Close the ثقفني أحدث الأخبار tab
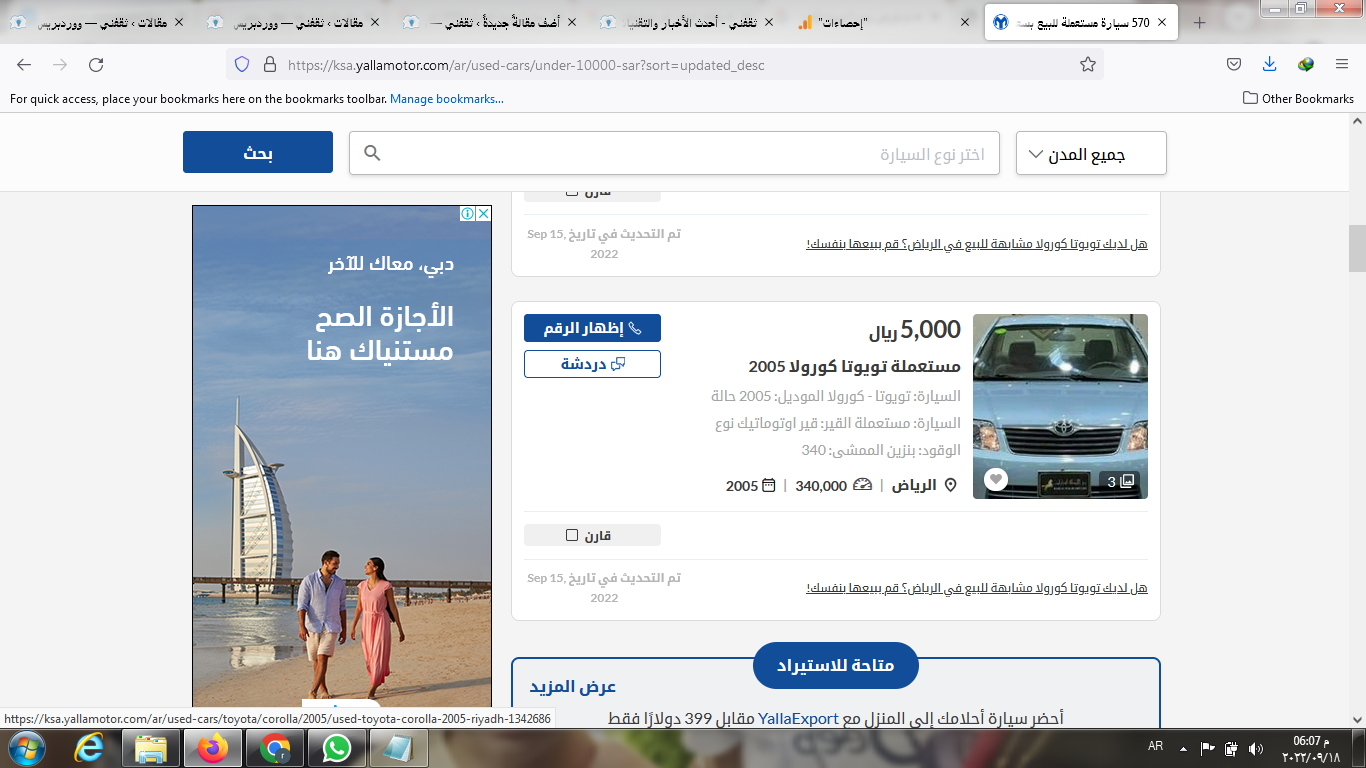The height and width of the screenshot is (768, 1366). pos(768,22)
